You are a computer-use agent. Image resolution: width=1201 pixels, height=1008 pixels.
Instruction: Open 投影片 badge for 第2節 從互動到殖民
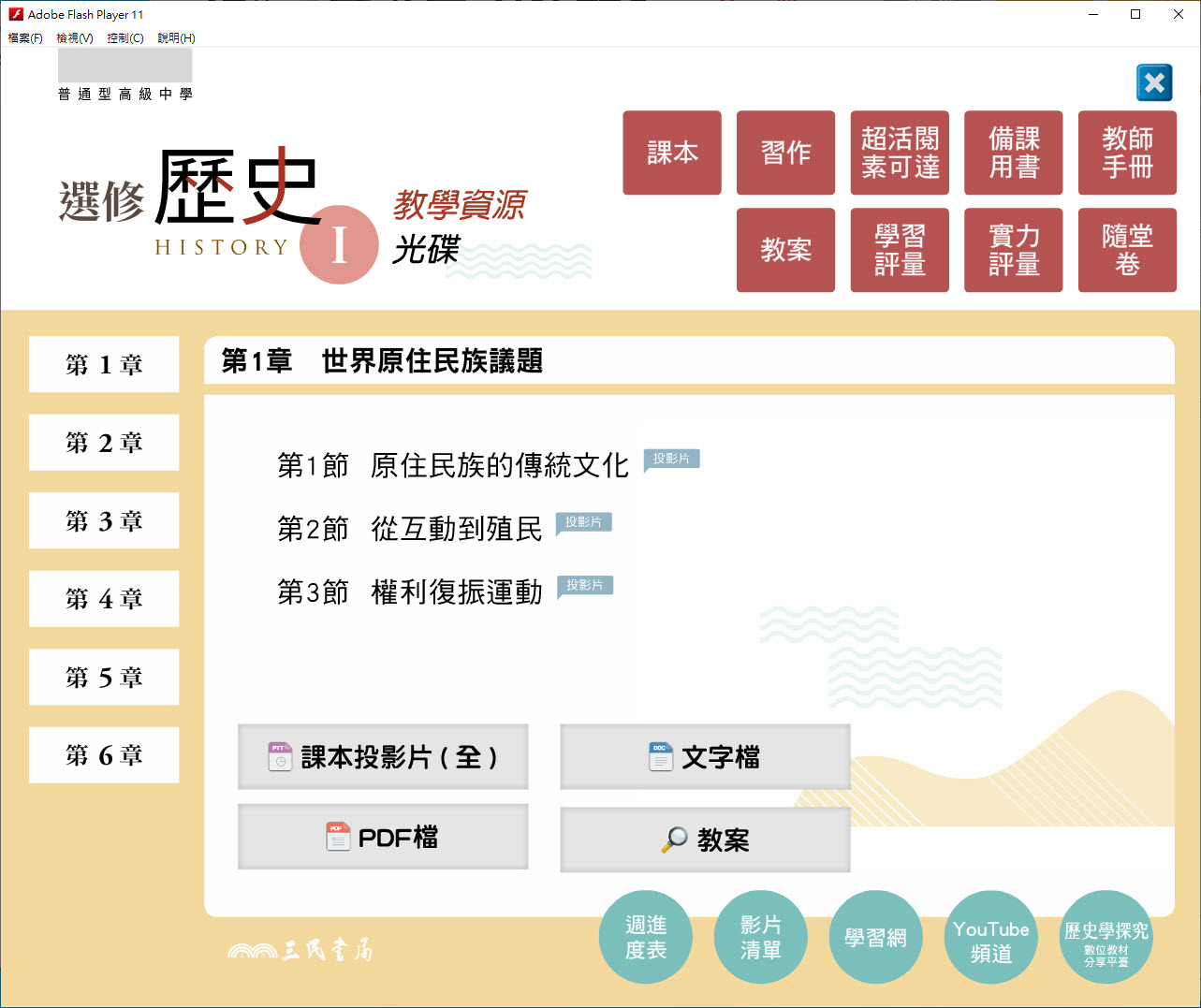coord(584,522)
